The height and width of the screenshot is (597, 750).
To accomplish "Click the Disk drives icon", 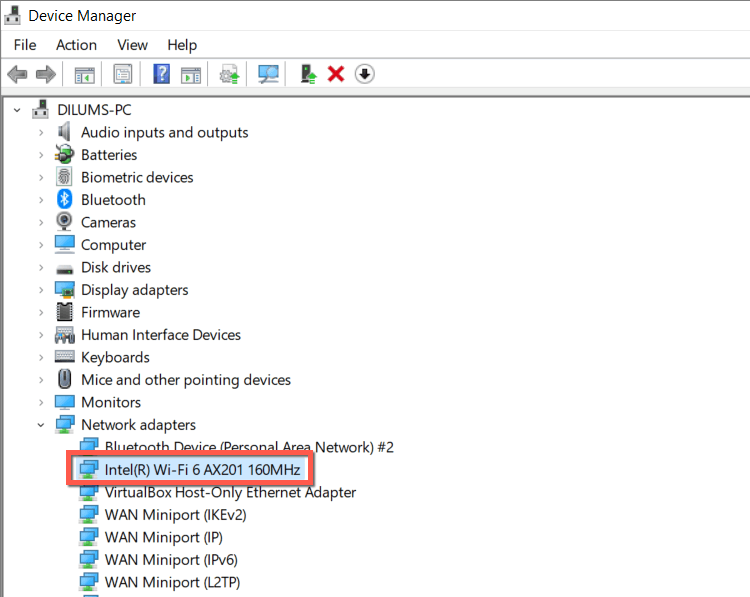I will pos(64,269).
